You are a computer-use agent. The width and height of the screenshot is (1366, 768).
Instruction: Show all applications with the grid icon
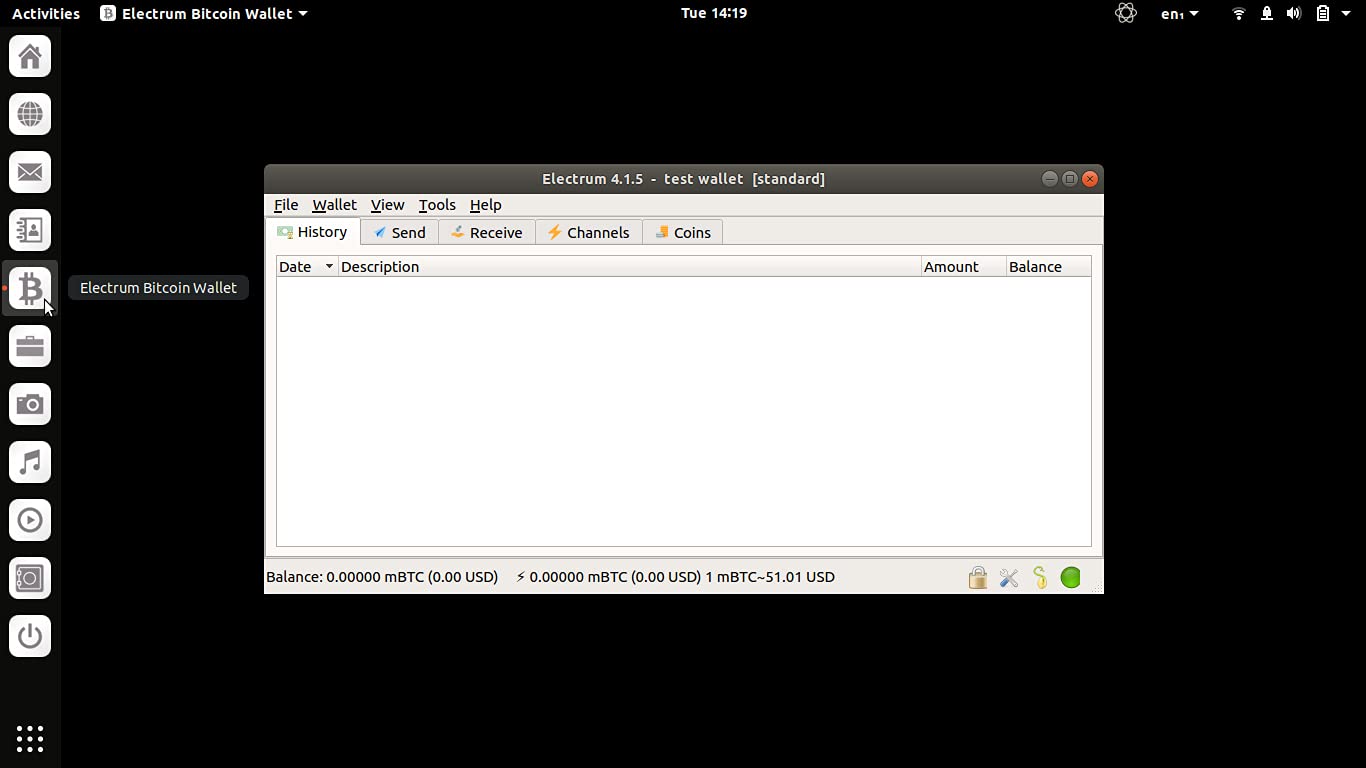click(x=30, y=739)
